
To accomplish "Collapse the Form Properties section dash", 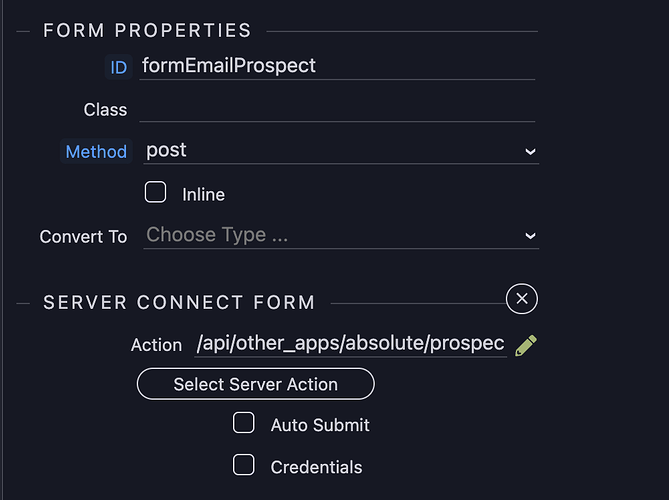I will tap(24, 31).
